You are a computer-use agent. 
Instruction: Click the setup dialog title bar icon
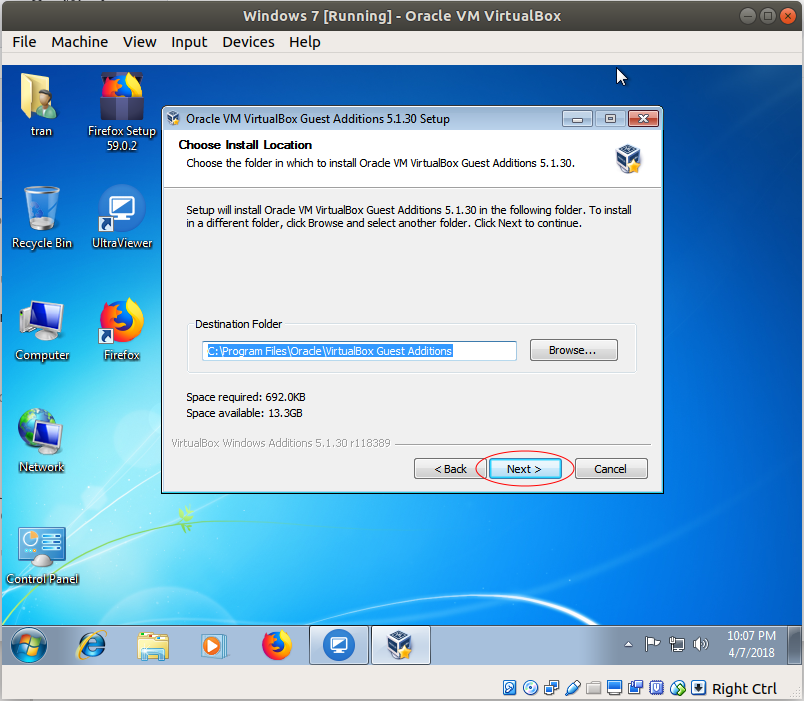[x=173, y=118]
